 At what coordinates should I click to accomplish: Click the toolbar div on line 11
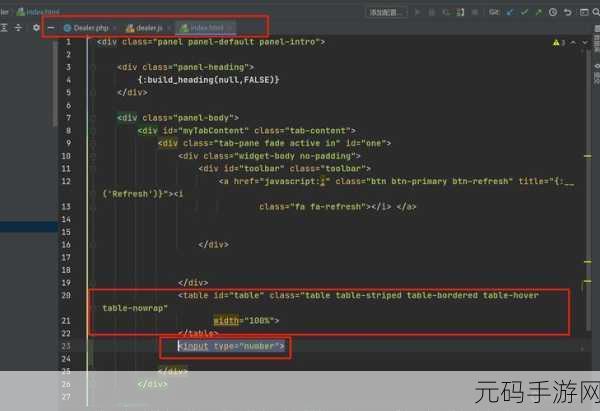click(285, 168)
